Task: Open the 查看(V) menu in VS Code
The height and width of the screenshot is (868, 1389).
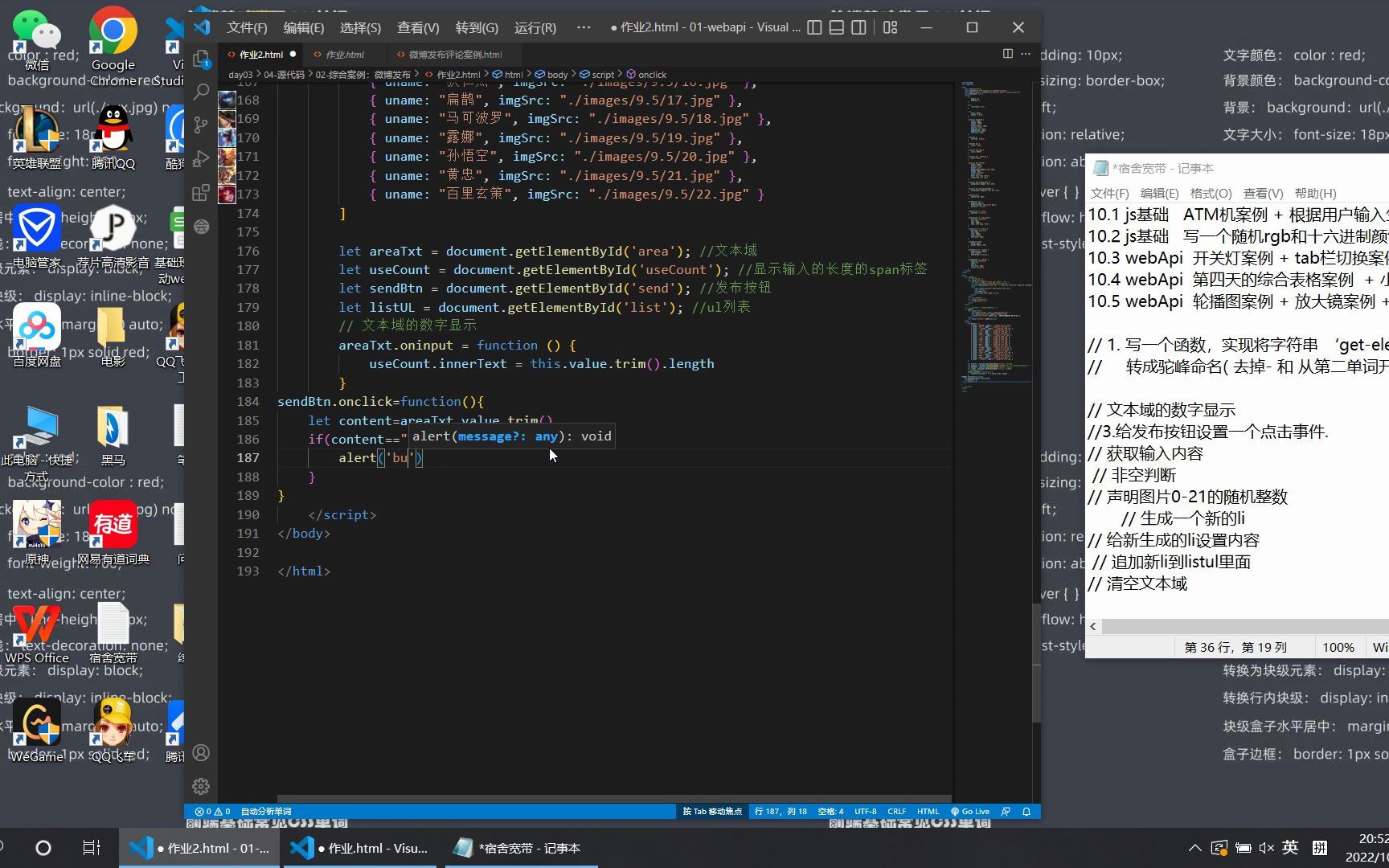Action: [418, 27]
